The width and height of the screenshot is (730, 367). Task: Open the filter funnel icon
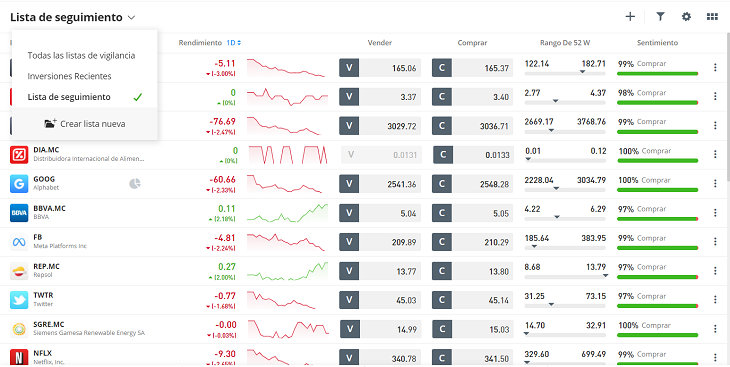(x=660, y=17)
